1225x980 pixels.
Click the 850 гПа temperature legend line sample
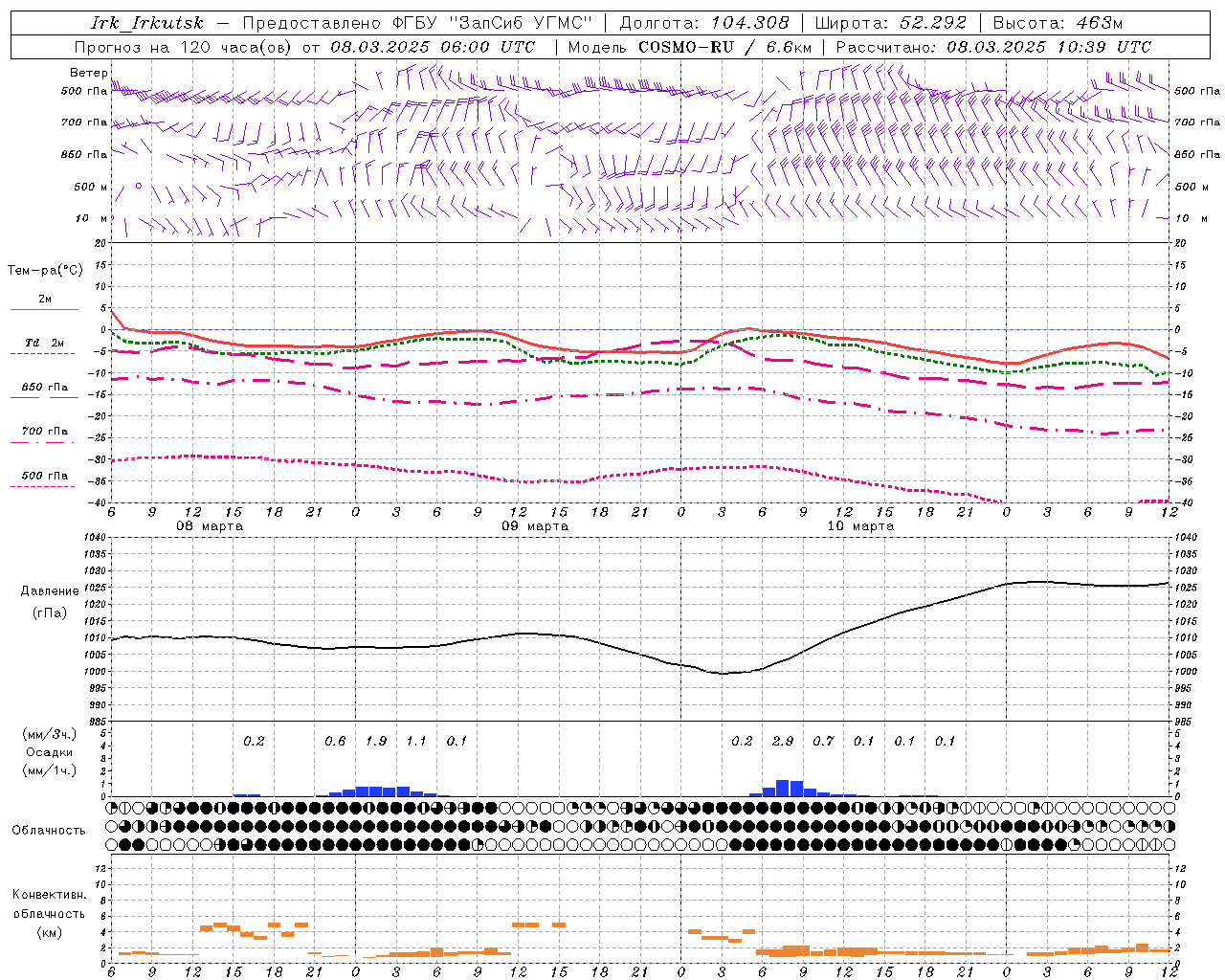coord(44,397)
